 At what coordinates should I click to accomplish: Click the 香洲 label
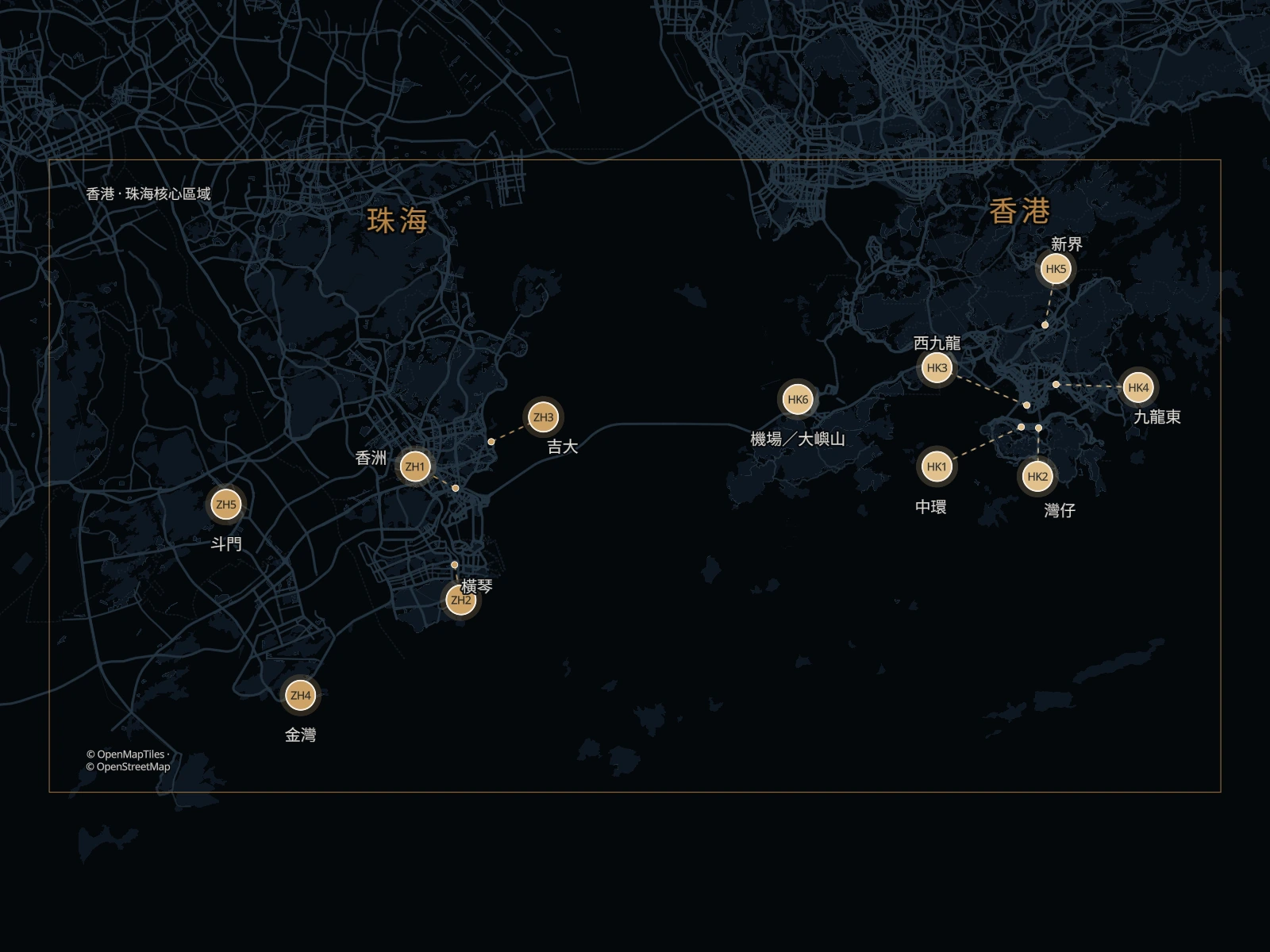coord(371,458)
